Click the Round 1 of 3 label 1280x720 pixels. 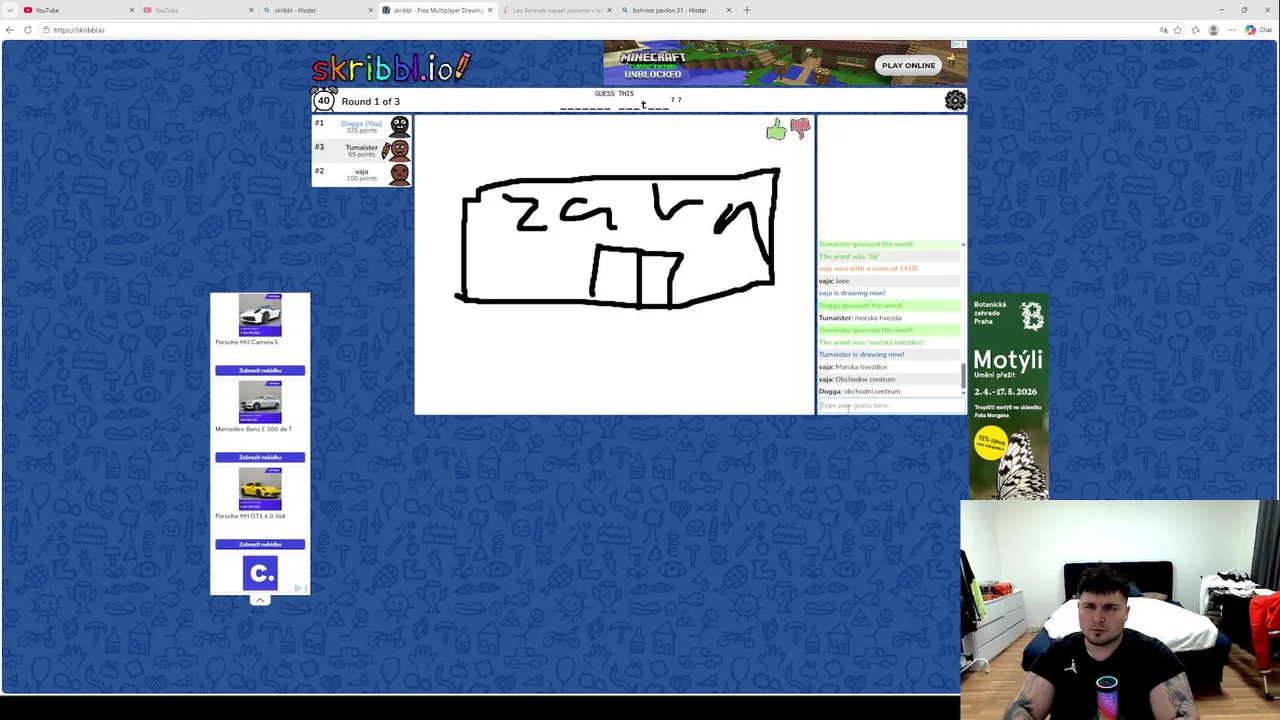pyautogui.click(x=370, y=101)
